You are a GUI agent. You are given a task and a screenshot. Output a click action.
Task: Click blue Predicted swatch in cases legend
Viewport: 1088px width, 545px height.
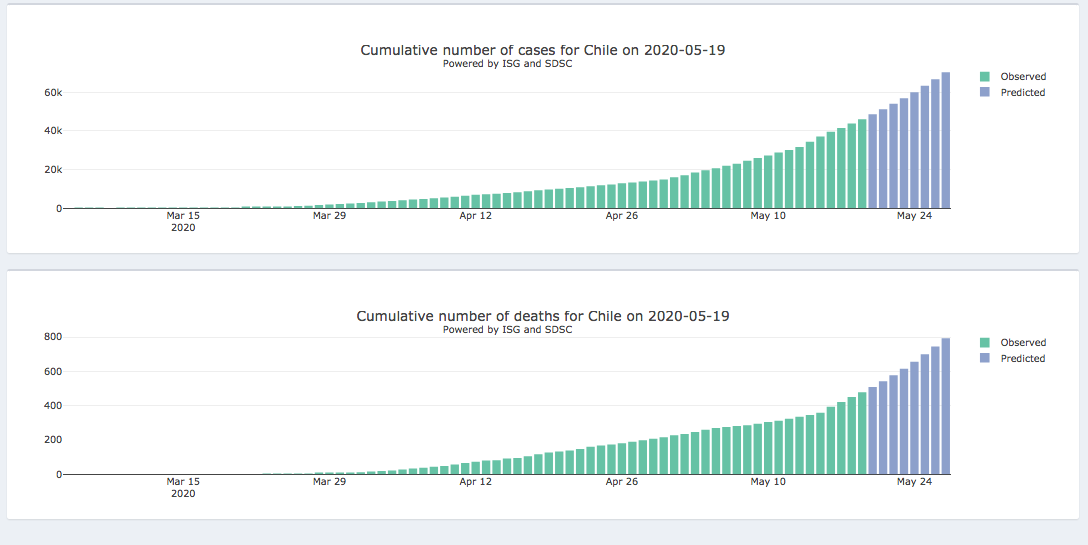click(985, 92)
